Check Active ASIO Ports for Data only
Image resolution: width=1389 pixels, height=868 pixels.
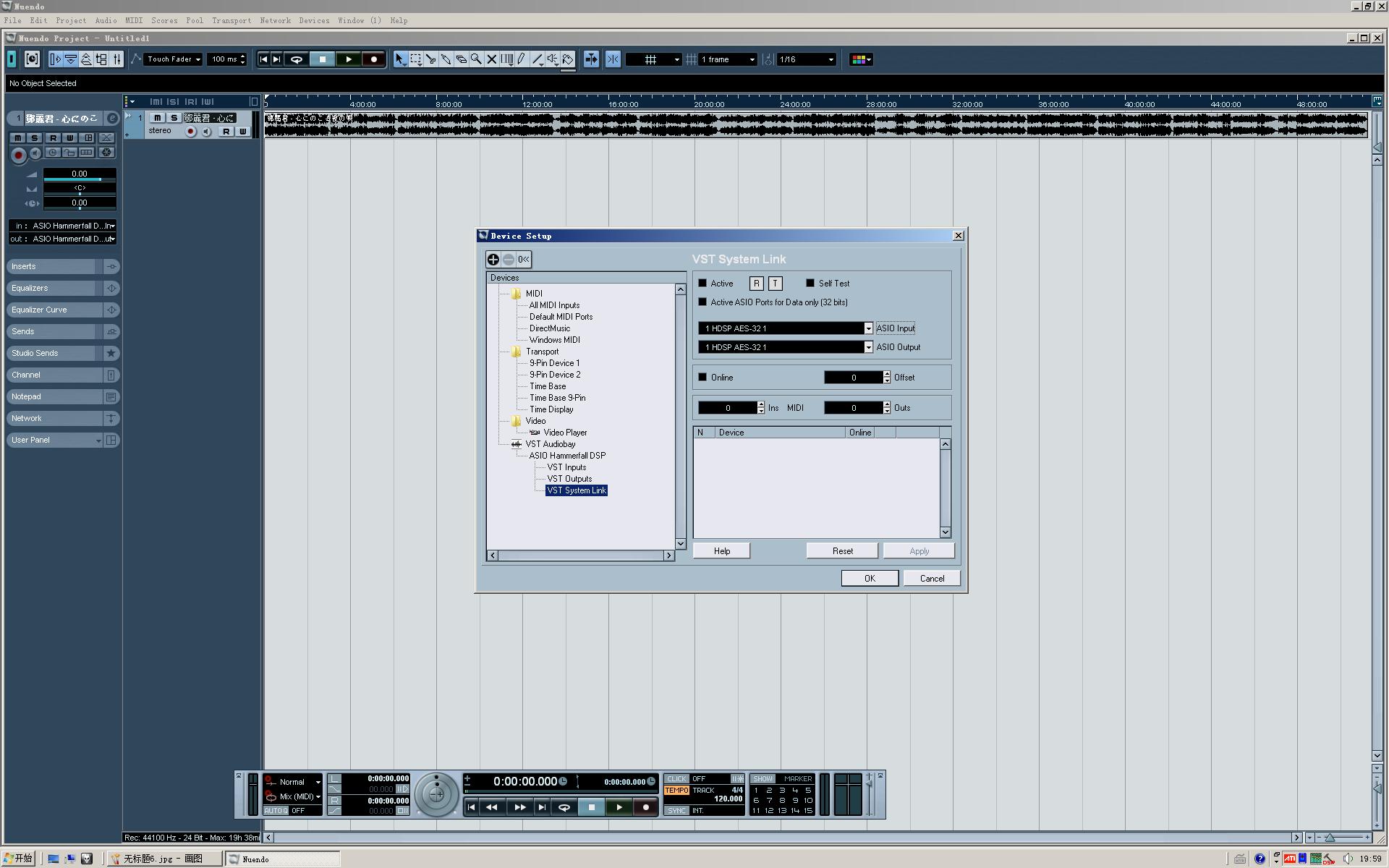702,302
